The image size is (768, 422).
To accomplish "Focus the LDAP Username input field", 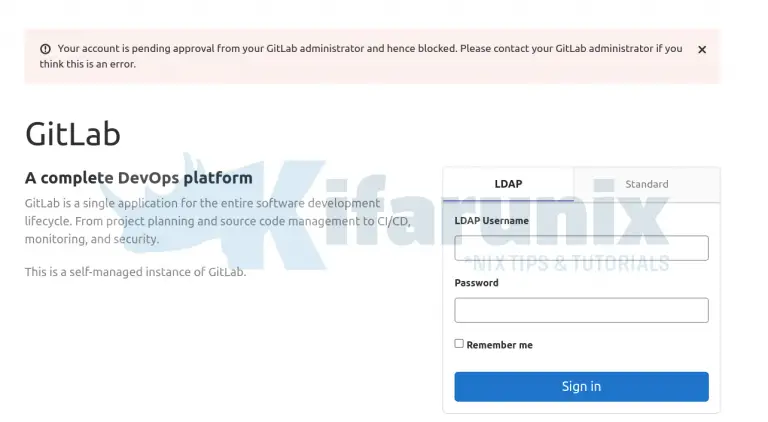I will click(x=581, y=248).
